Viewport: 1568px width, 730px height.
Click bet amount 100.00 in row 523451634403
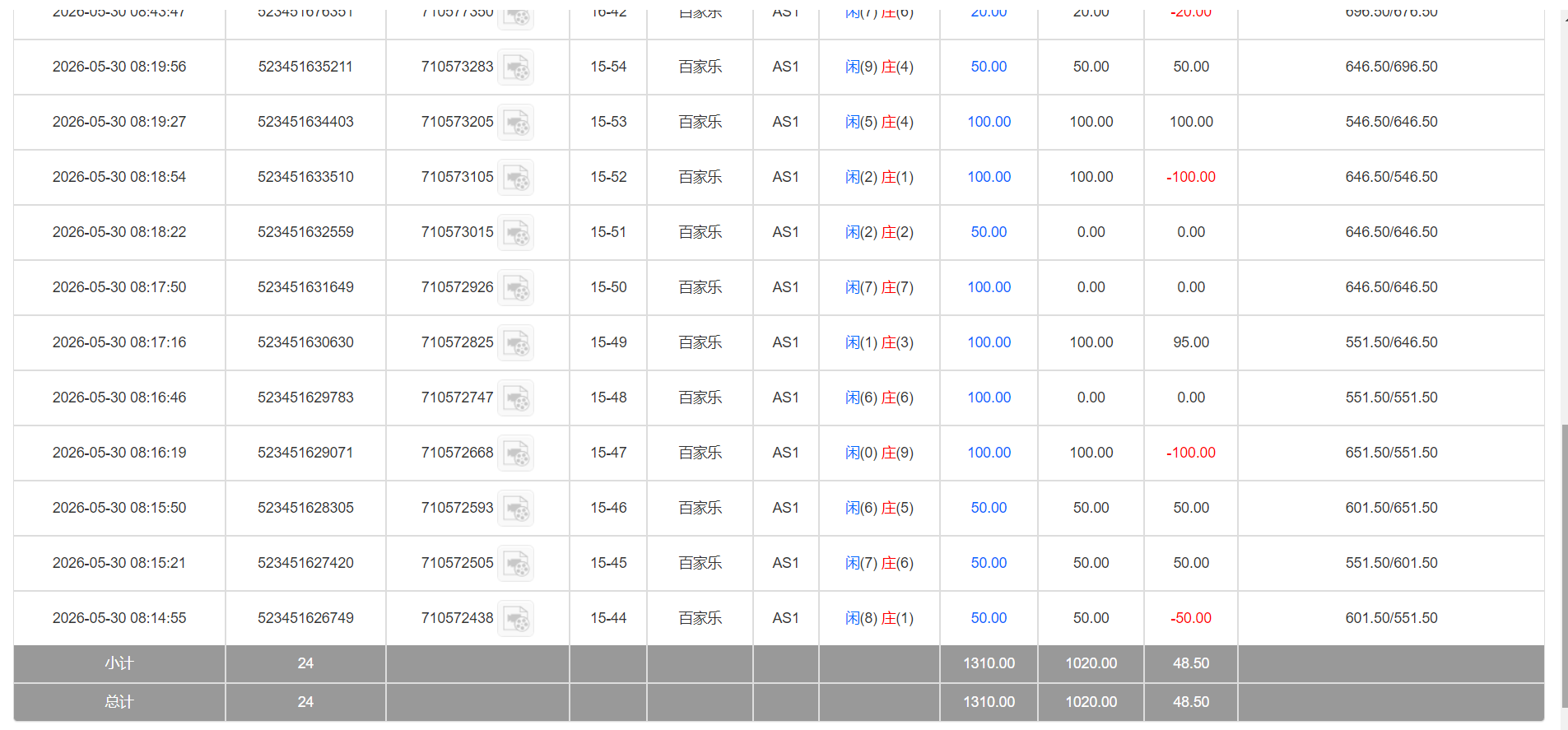pyautogui.click(x=989, y=122)
